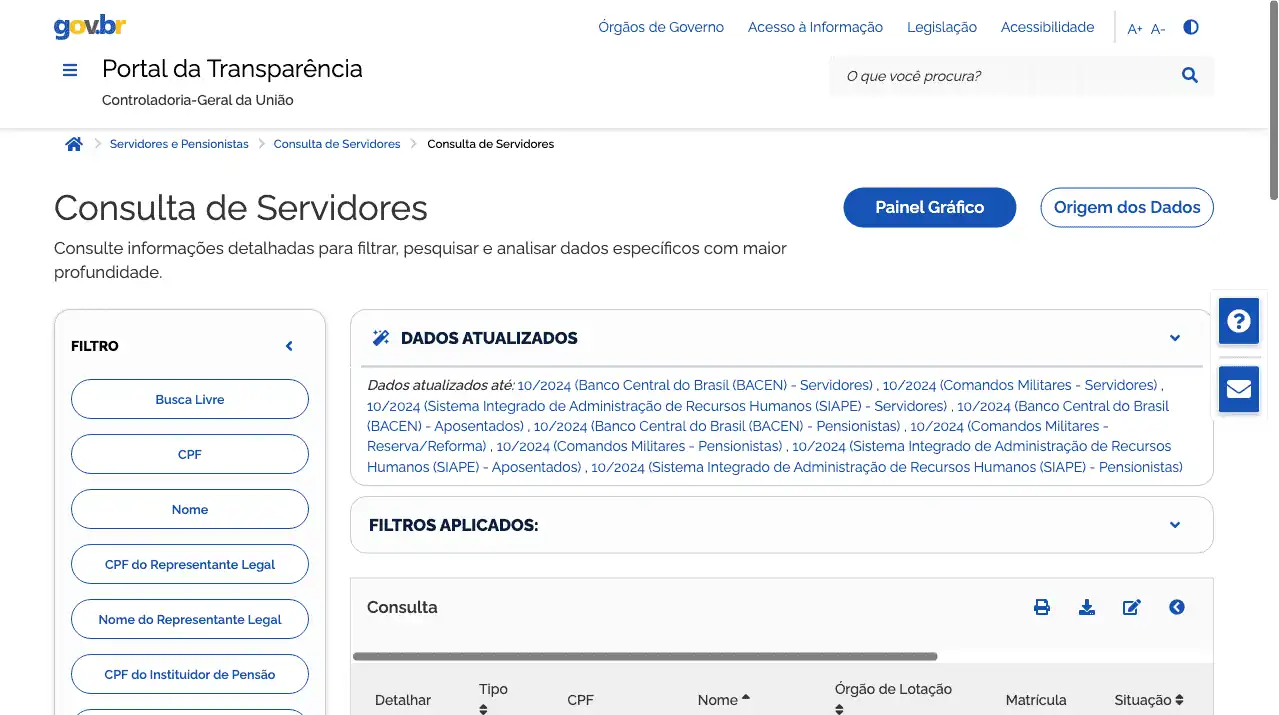The image size is (1279, 715).
Task: Open the envelope contact icon
Action: [1239, 389]
